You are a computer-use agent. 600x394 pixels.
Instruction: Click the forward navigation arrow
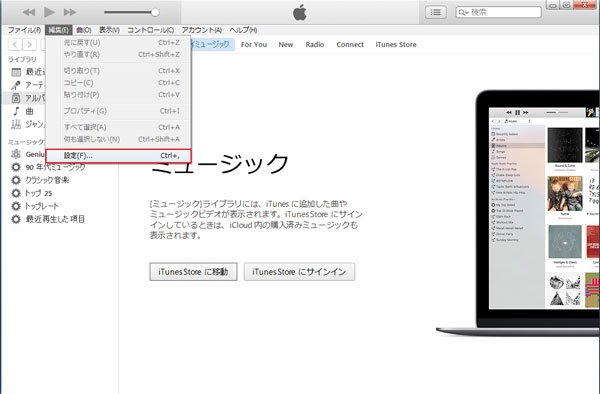tap(29, 44)
